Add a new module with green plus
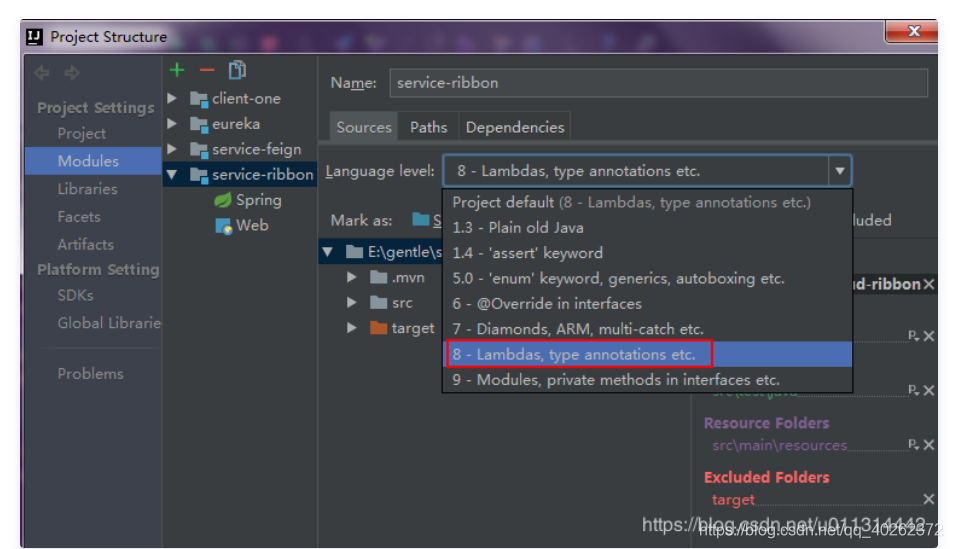This screenshot has width=953, height=549. click(177, 71)
